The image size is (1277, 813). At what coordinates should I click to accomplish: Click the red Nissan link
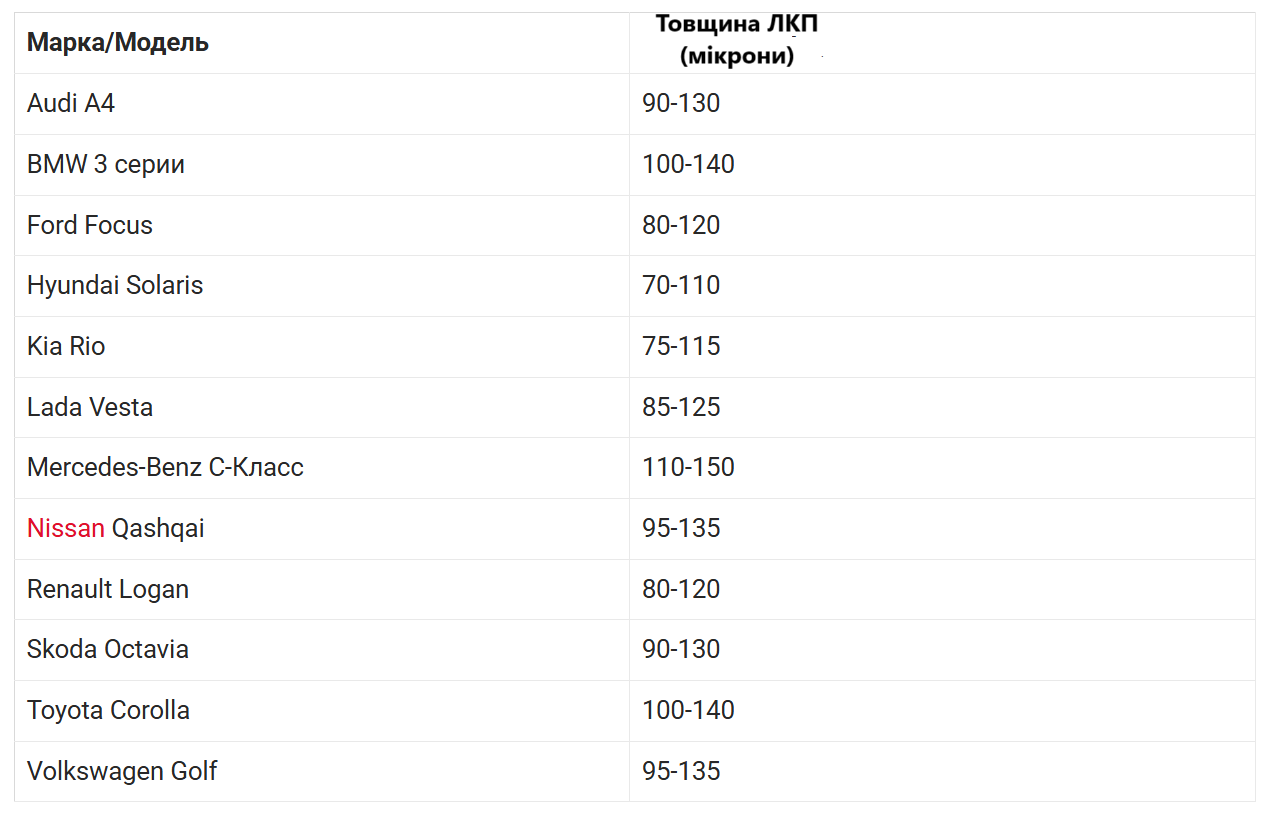click(x=65, y=528)
